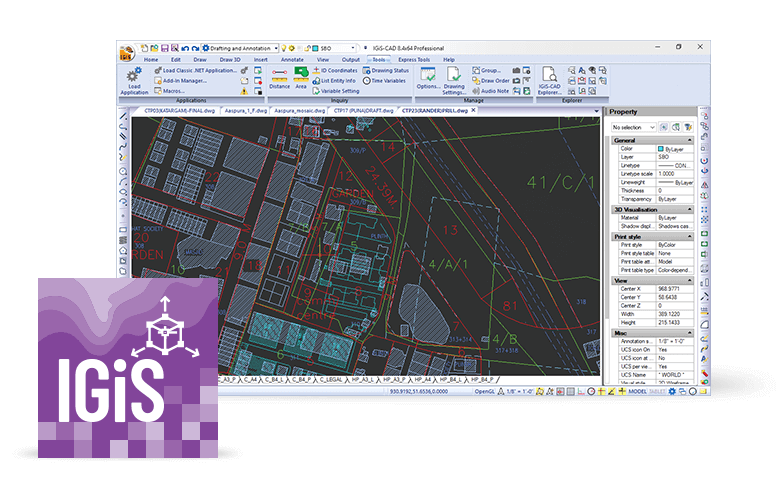This screenshot has width=777, height=498.
Task: Click the layer light bulb icon
Action: (284, 48)
